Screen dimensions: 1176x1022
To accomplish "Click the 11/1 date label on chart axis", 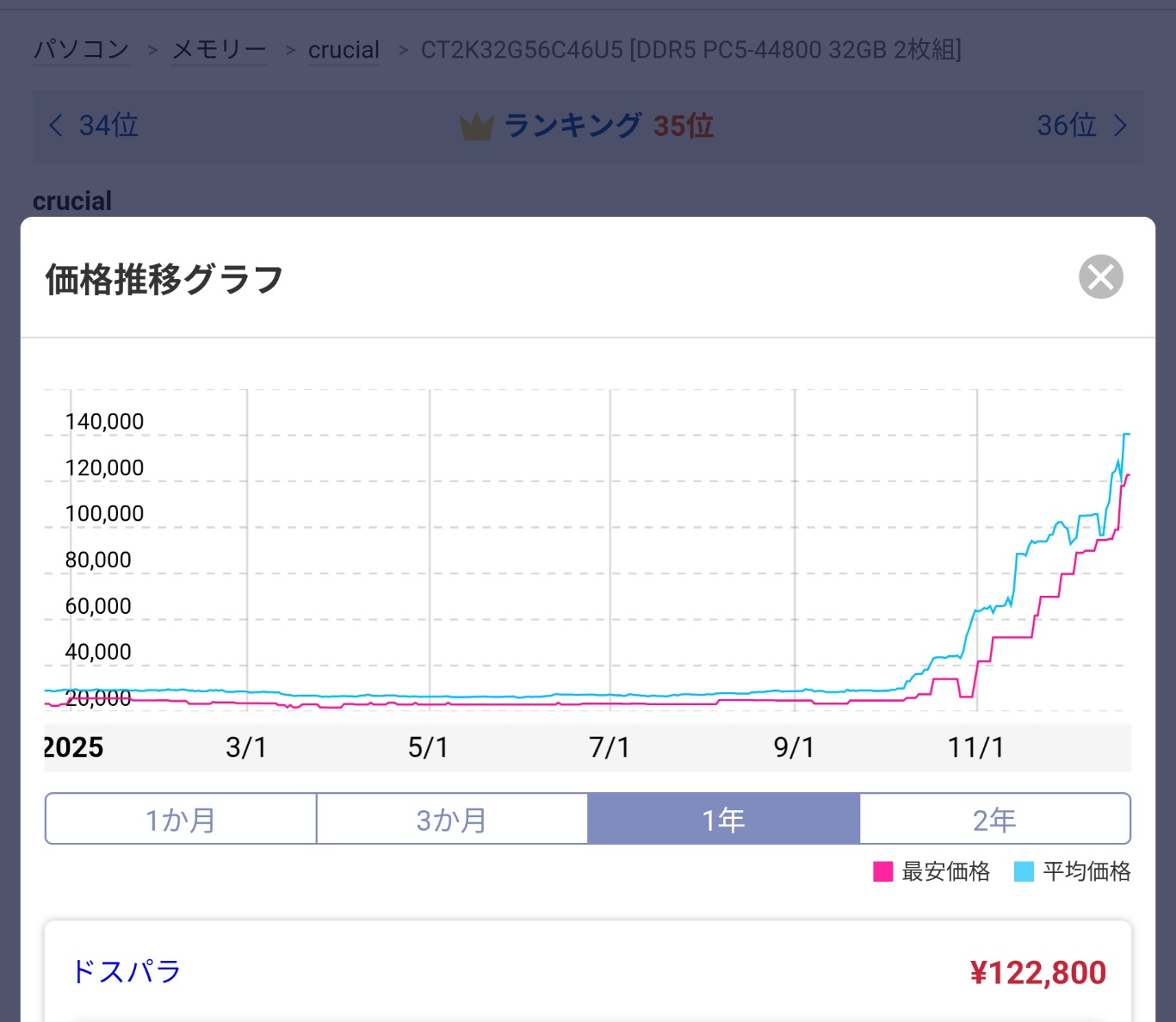I will pyautogui.click(x=975, y=747).
